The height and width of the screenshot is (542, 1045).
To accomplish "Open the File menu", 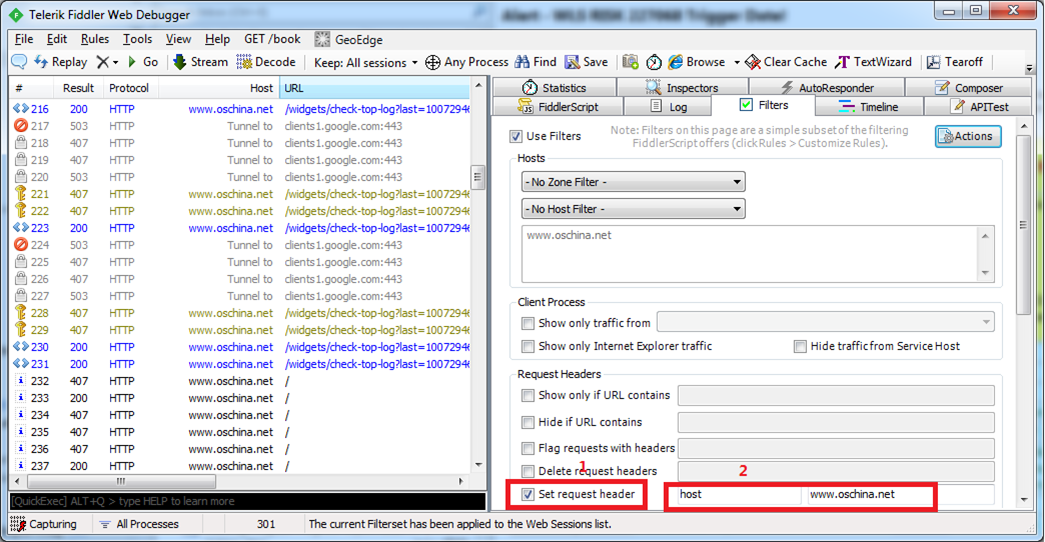I will (x=23, y=39).
